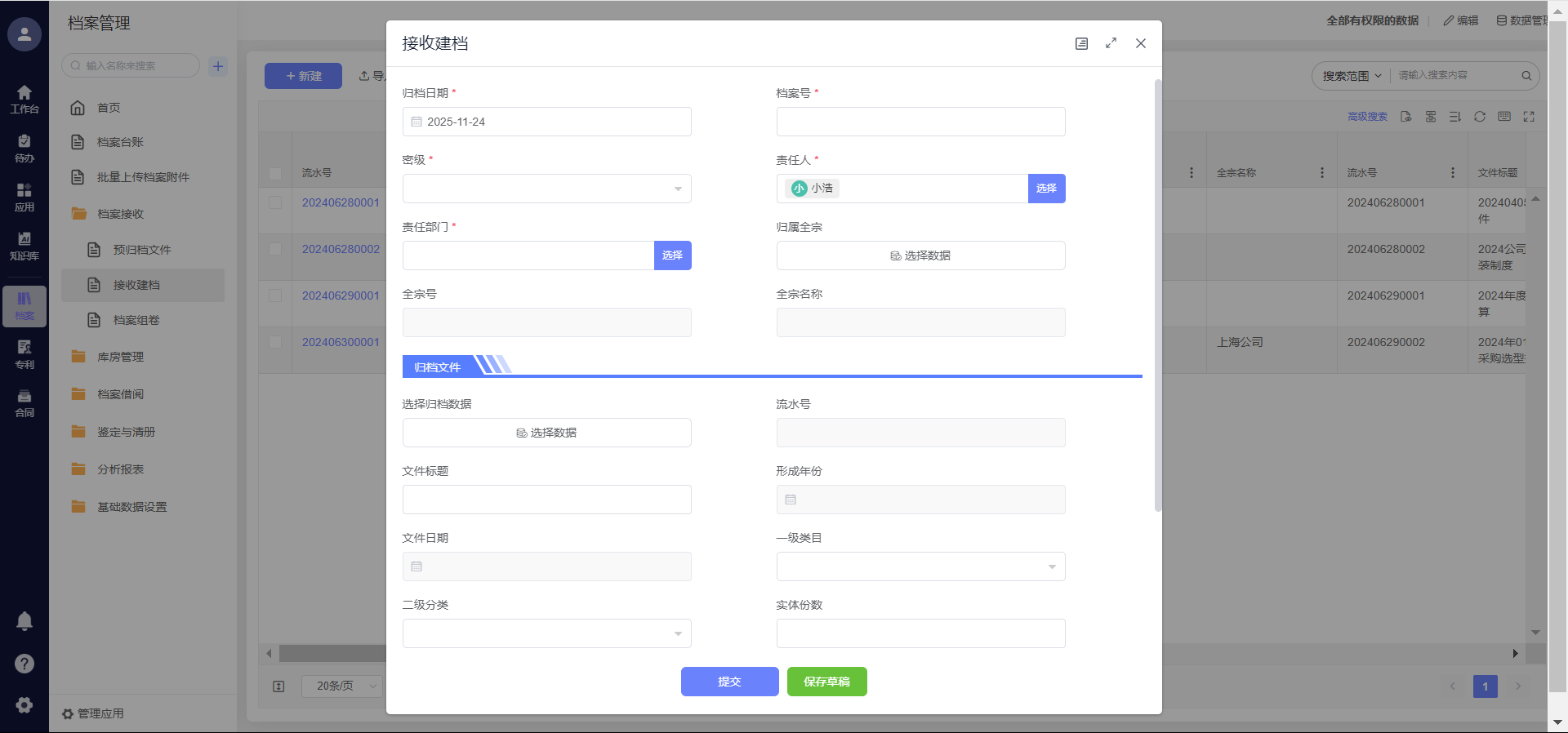The width and height of the screenshot is (1568, 733).
Task: Open the 二级分类 dropdown
Action: click(x=546, y=633)
